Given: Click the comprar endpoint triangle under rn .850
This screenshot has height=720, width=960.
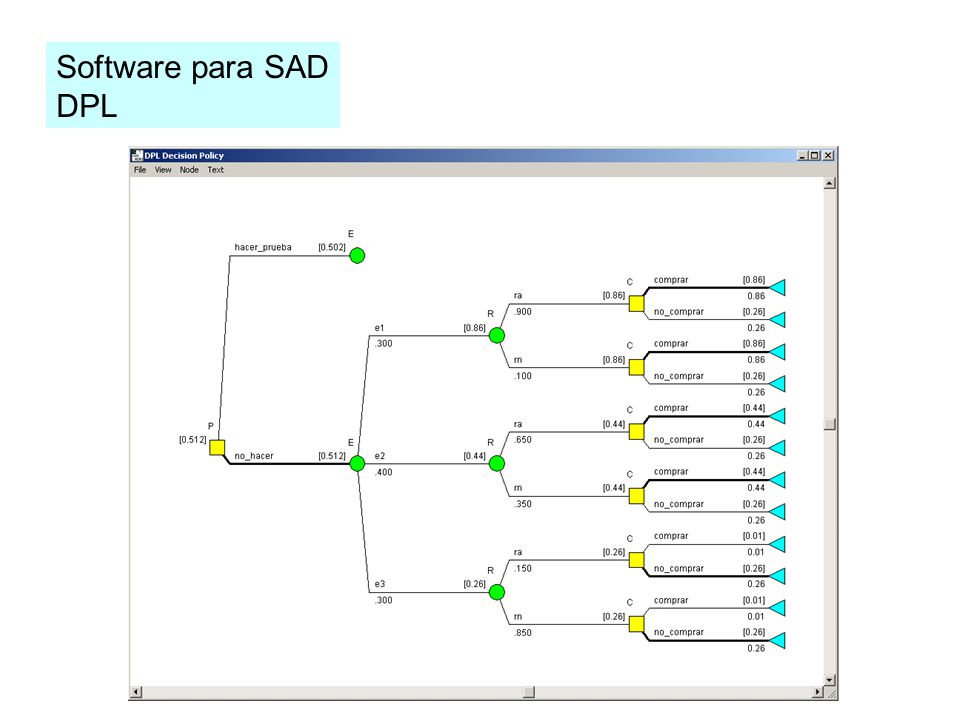Looking at the screenshot, I should [x=778, y=608].
